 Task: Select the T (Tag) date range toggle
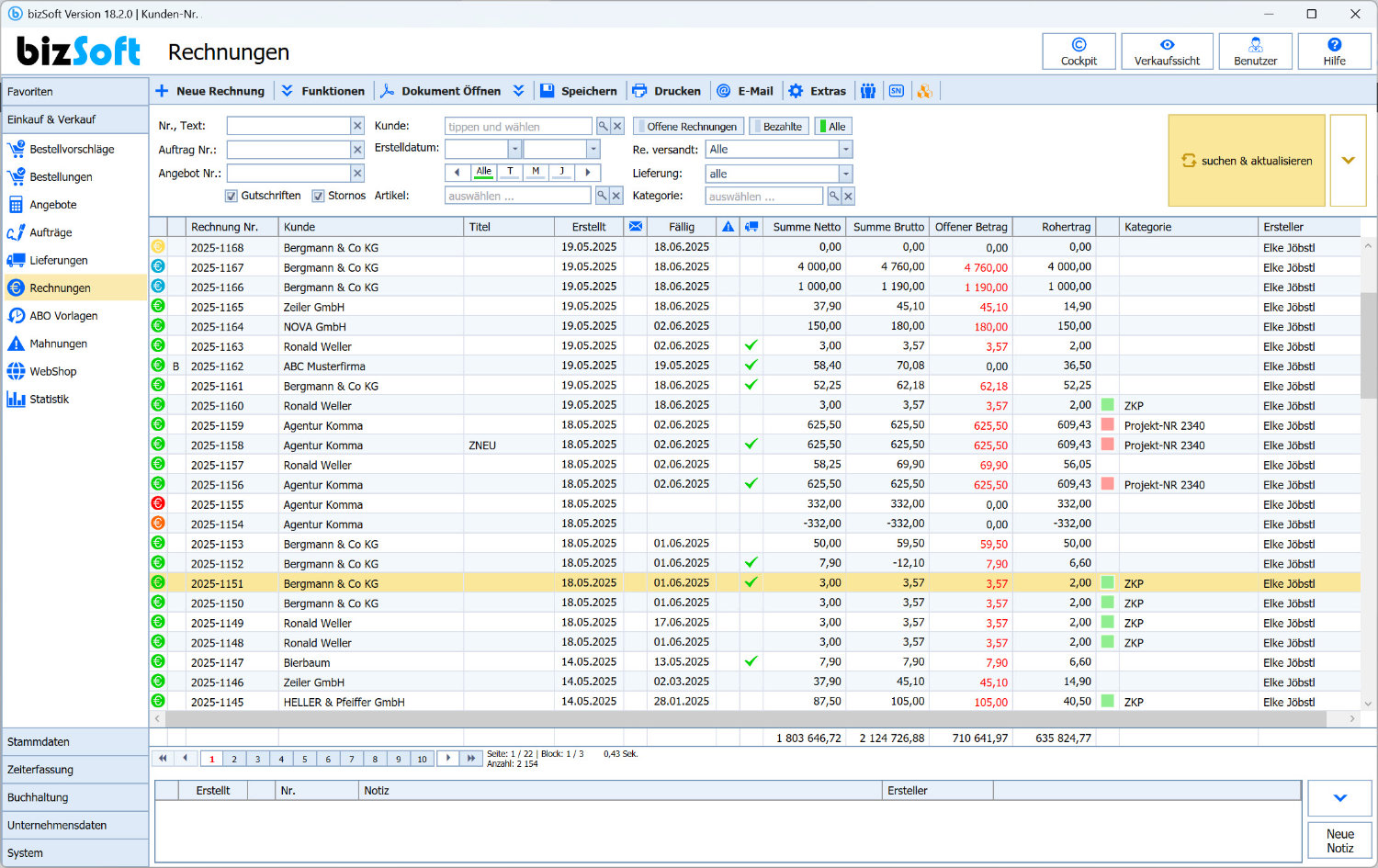(510, 172)
